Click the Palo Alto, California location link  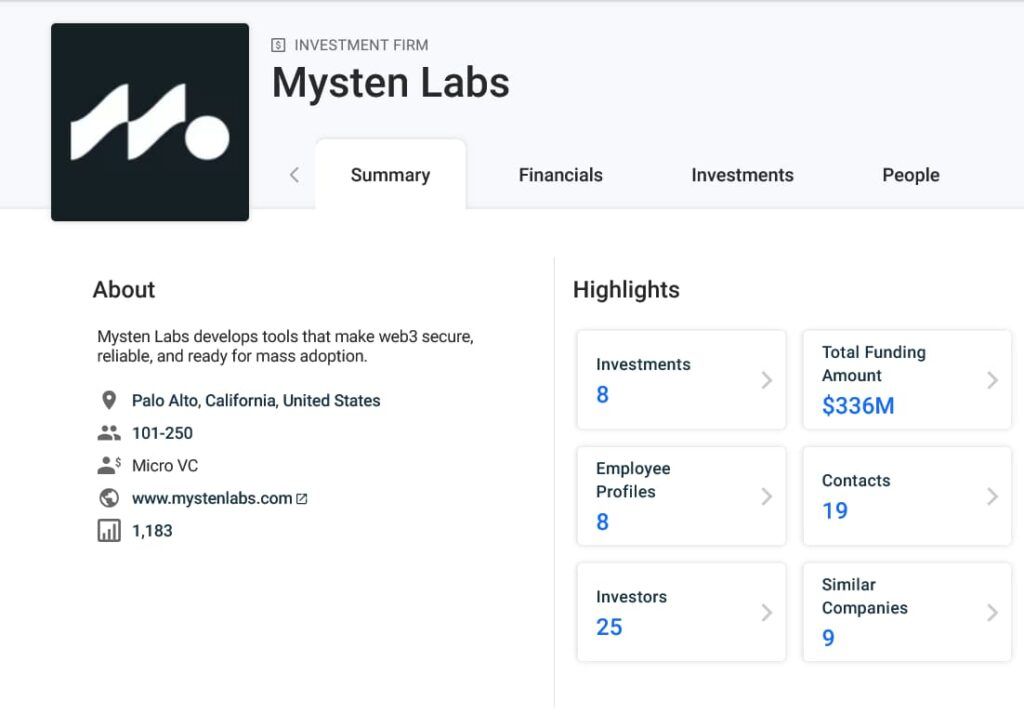click(x=256, y=401)
